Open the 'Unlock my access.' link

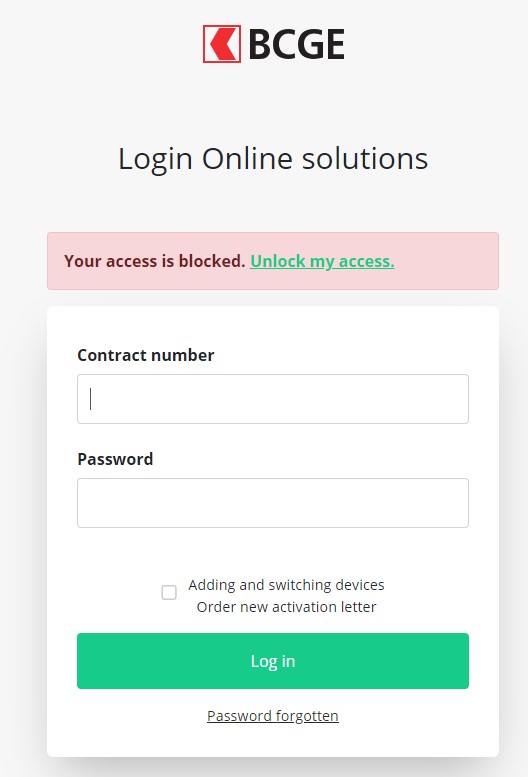(322, 261)
